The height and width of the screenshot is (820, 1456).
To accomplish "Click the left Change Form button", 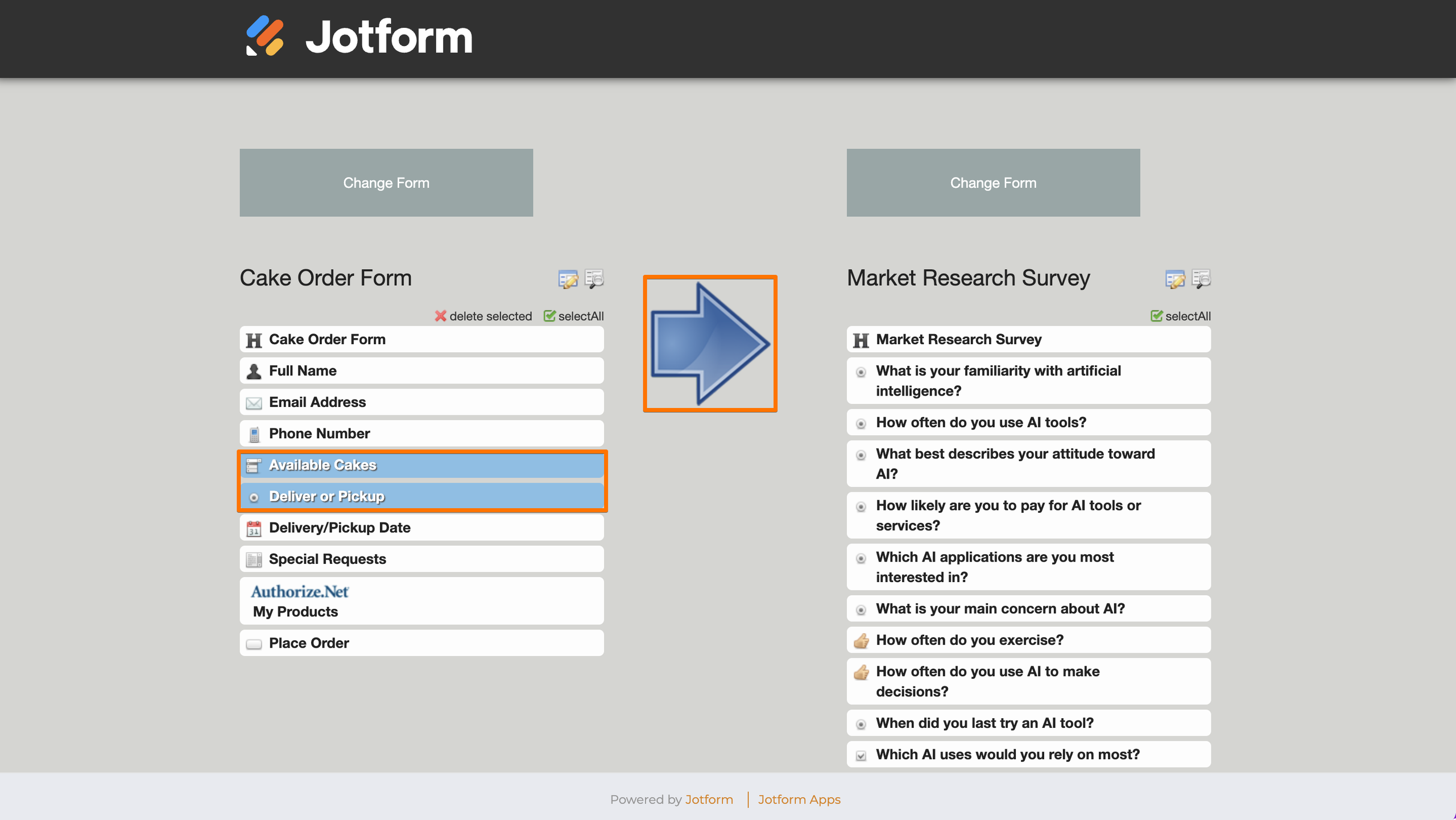I will pyautogui.click(x=386, y=183).
